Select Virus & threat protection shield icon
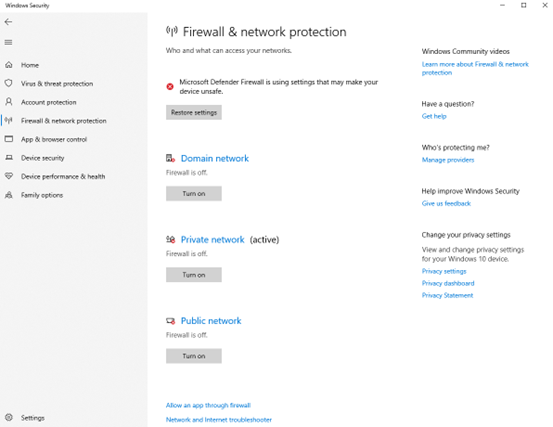Screen dimensions: 553x427 [x=9, y=84]
